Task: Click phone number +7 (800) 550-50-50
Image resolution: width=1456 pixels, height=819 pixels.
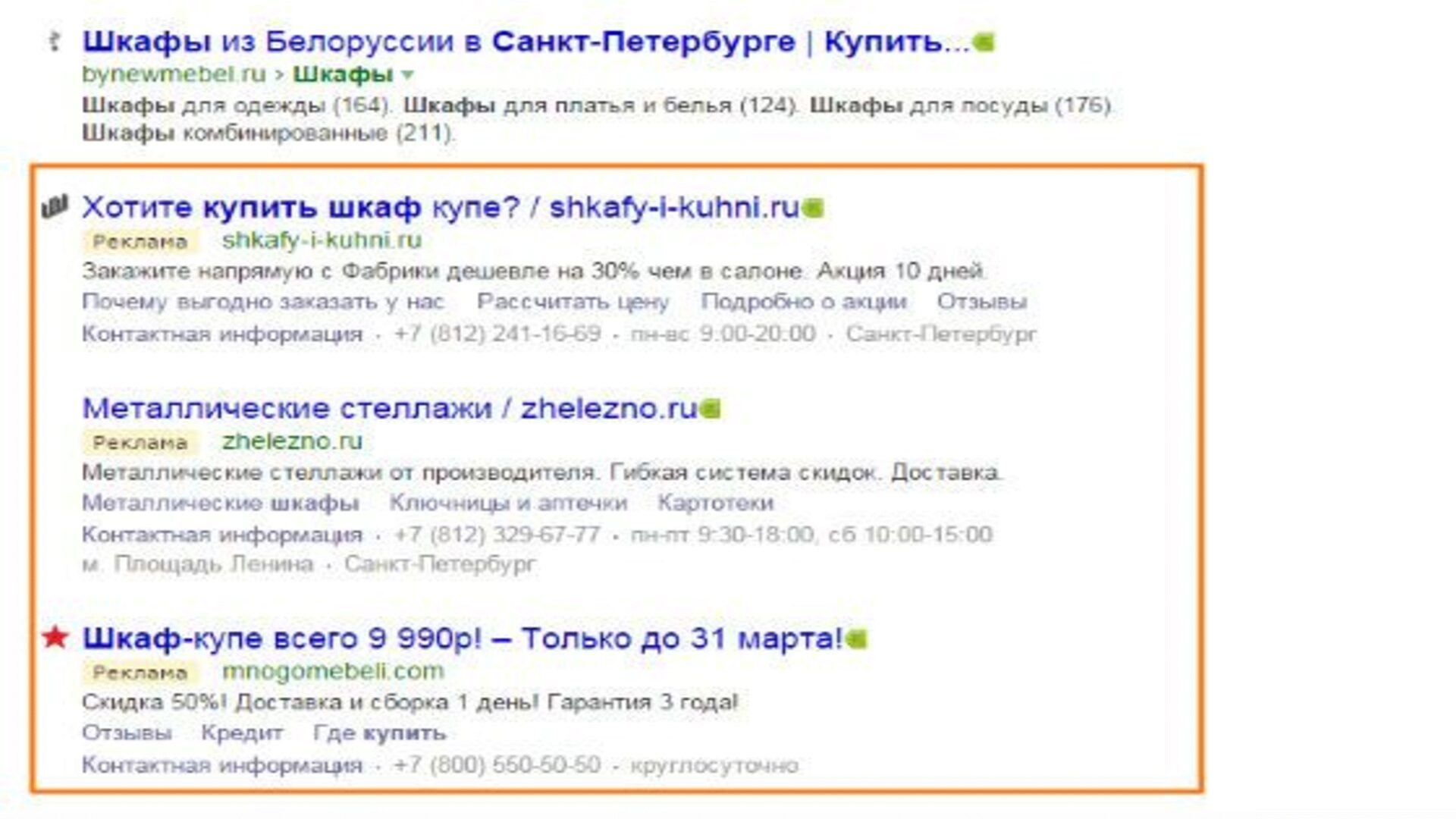Action: (x=497, y=765)
